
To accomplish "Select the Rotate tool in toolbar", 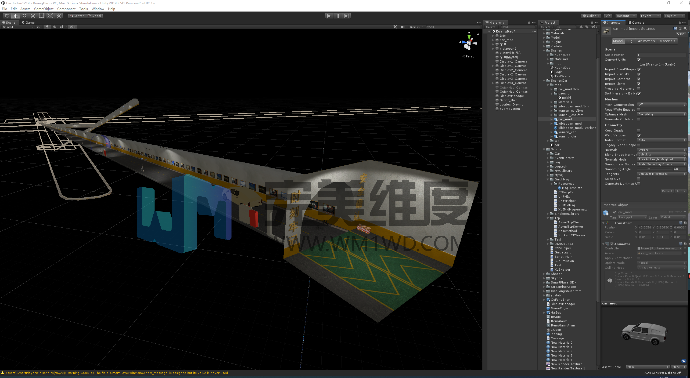I will tap(24, 16).
